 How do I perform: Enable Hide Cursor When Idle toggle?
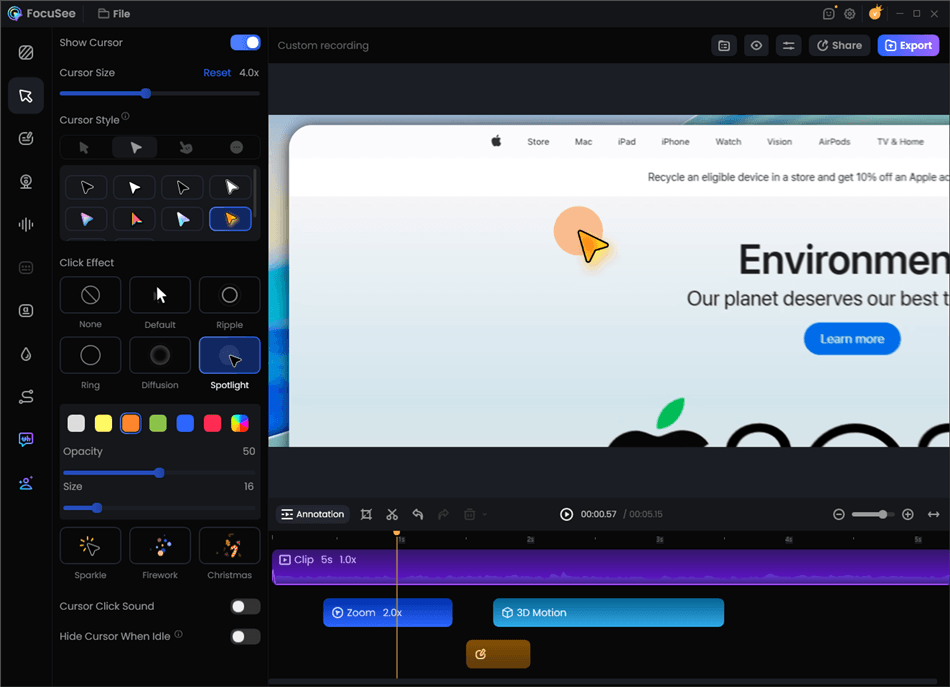[245, 636]
